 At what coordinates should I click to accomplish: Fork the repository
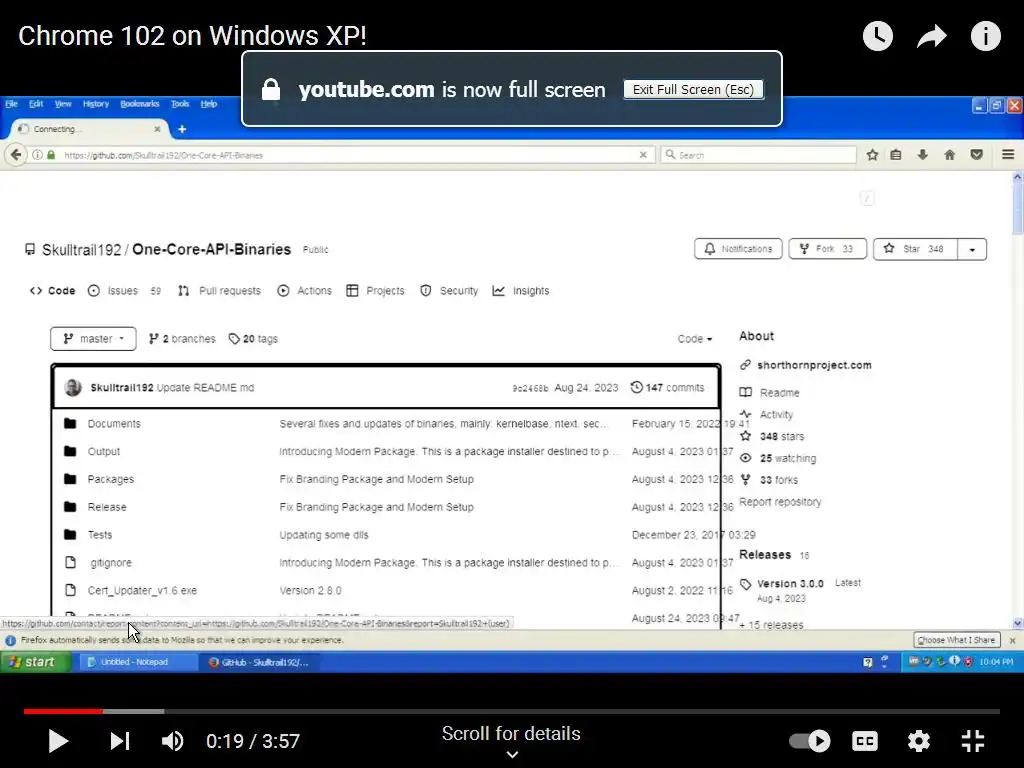pyautogui.click(x=827, y=249)
